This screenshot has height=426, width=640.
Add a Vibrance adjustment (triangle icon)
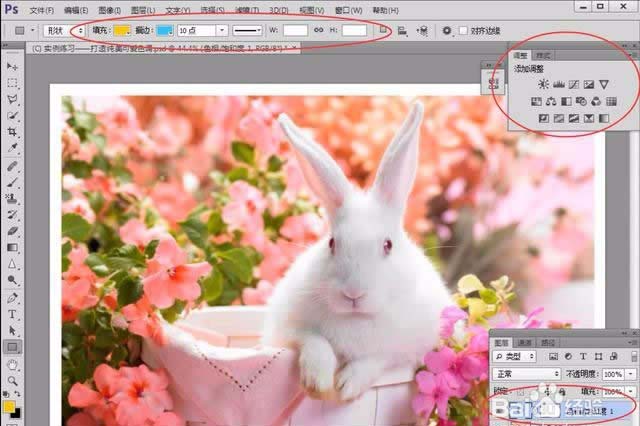(x=603, y=85)
